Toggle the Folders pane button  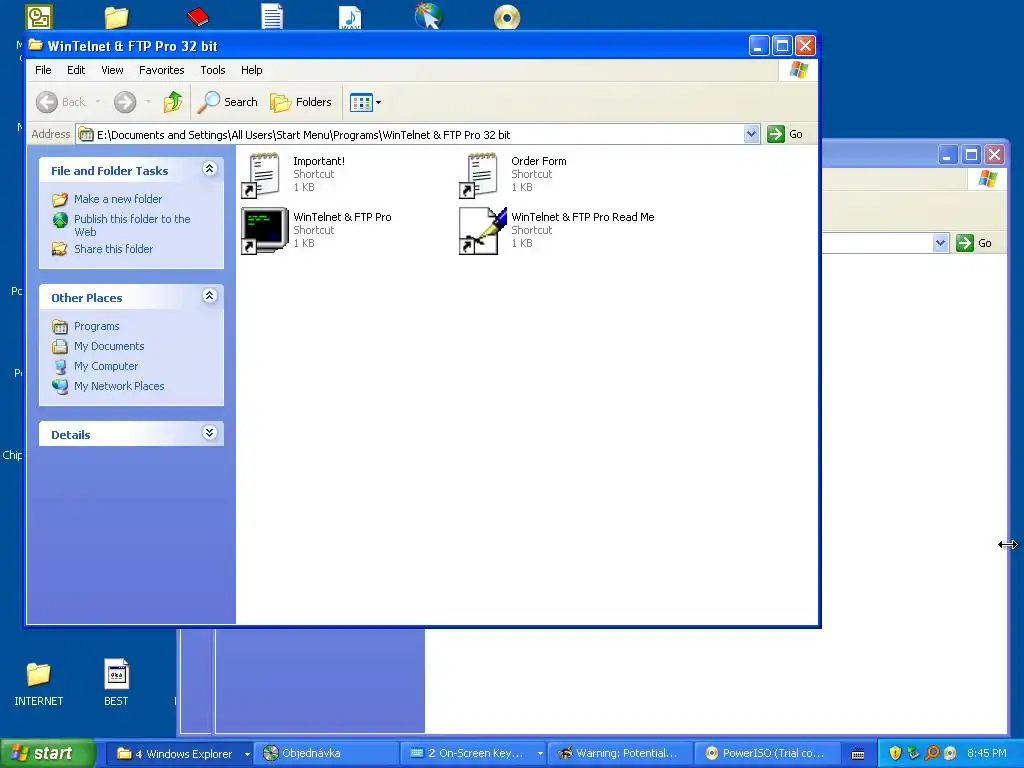click(301, 102)
